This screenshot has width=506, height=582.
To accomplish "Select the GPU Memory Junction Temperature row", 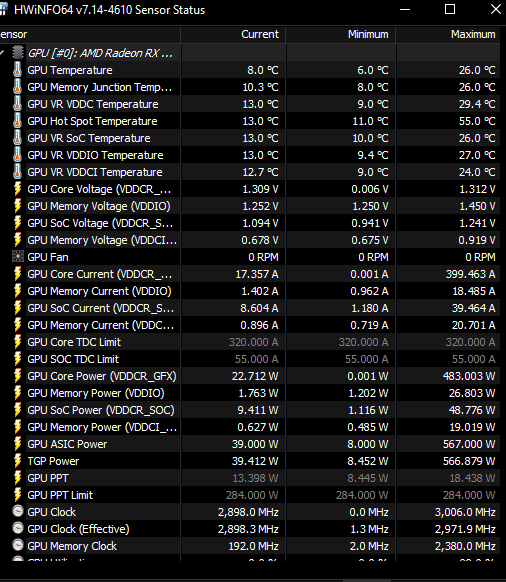I will (250, 87).
